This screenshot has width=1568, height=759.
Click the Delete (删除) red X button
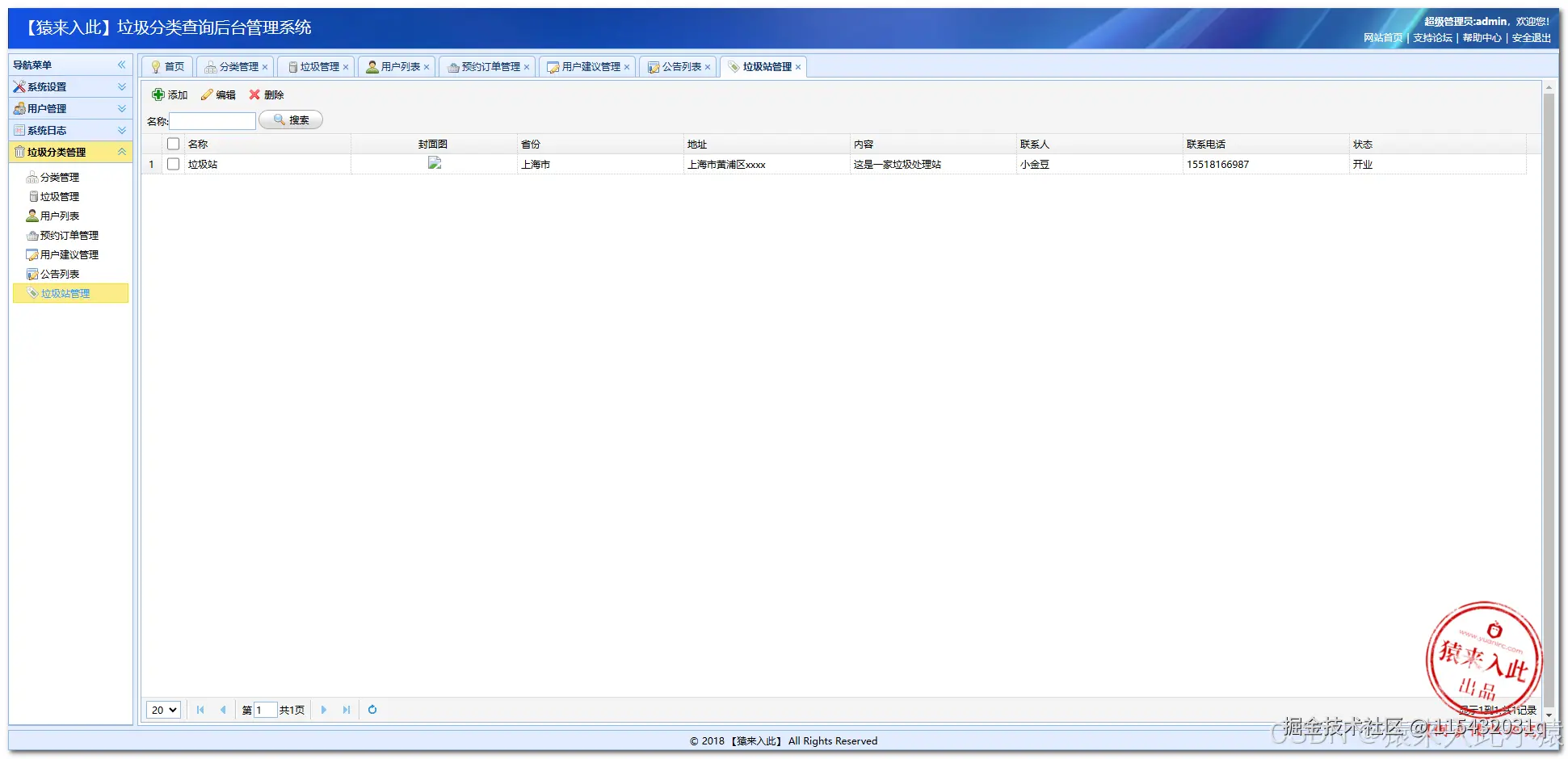267,94
